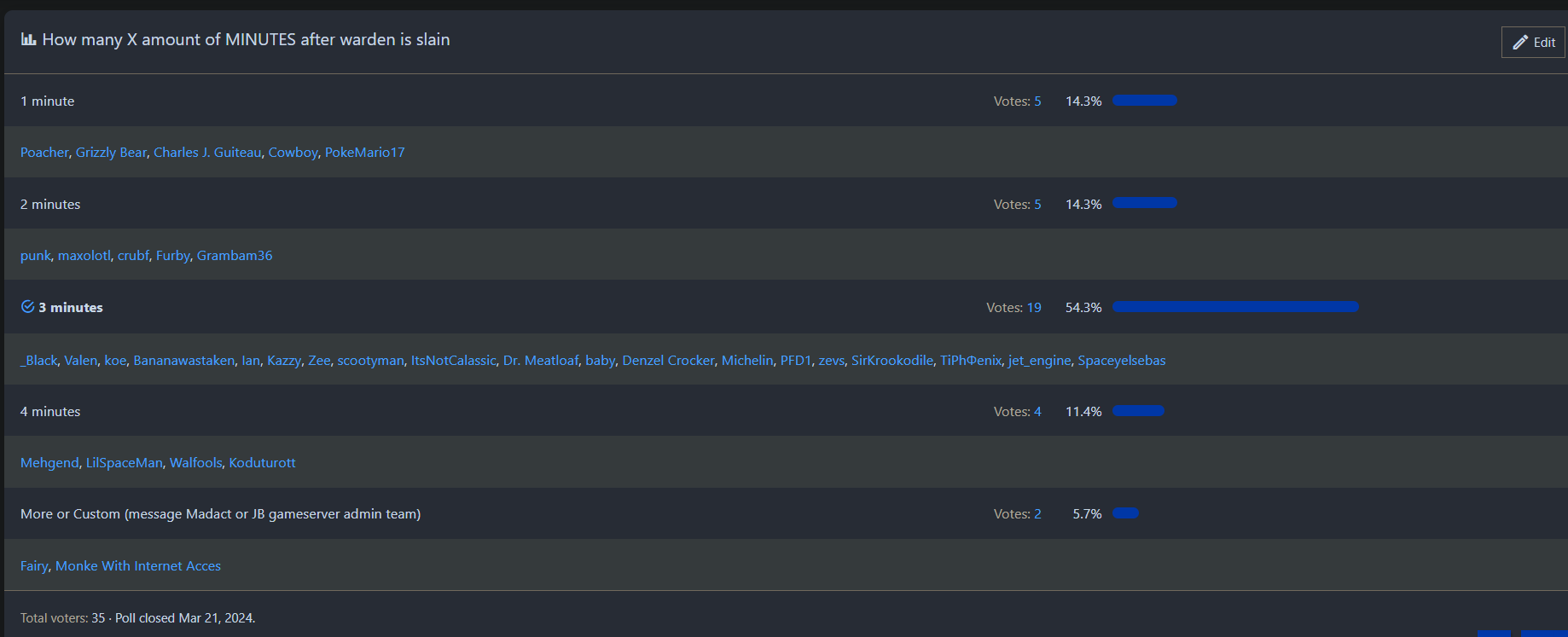Viewport: 1568px width, 637px height.
Task: Go to Grambam36's profile
Action: (x=235, y=256)
